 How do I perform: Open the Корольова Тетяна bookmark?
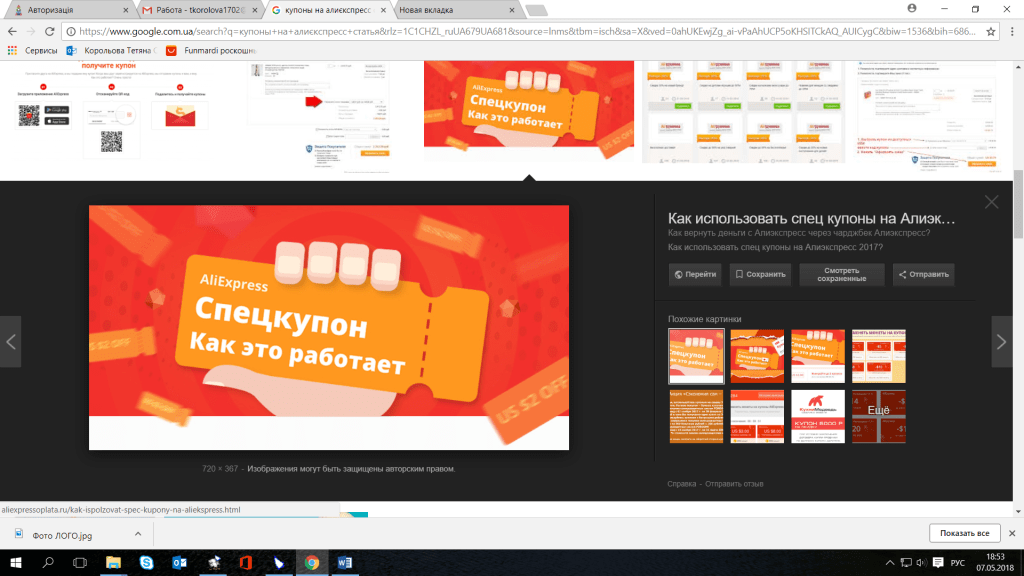coord(111,50)
